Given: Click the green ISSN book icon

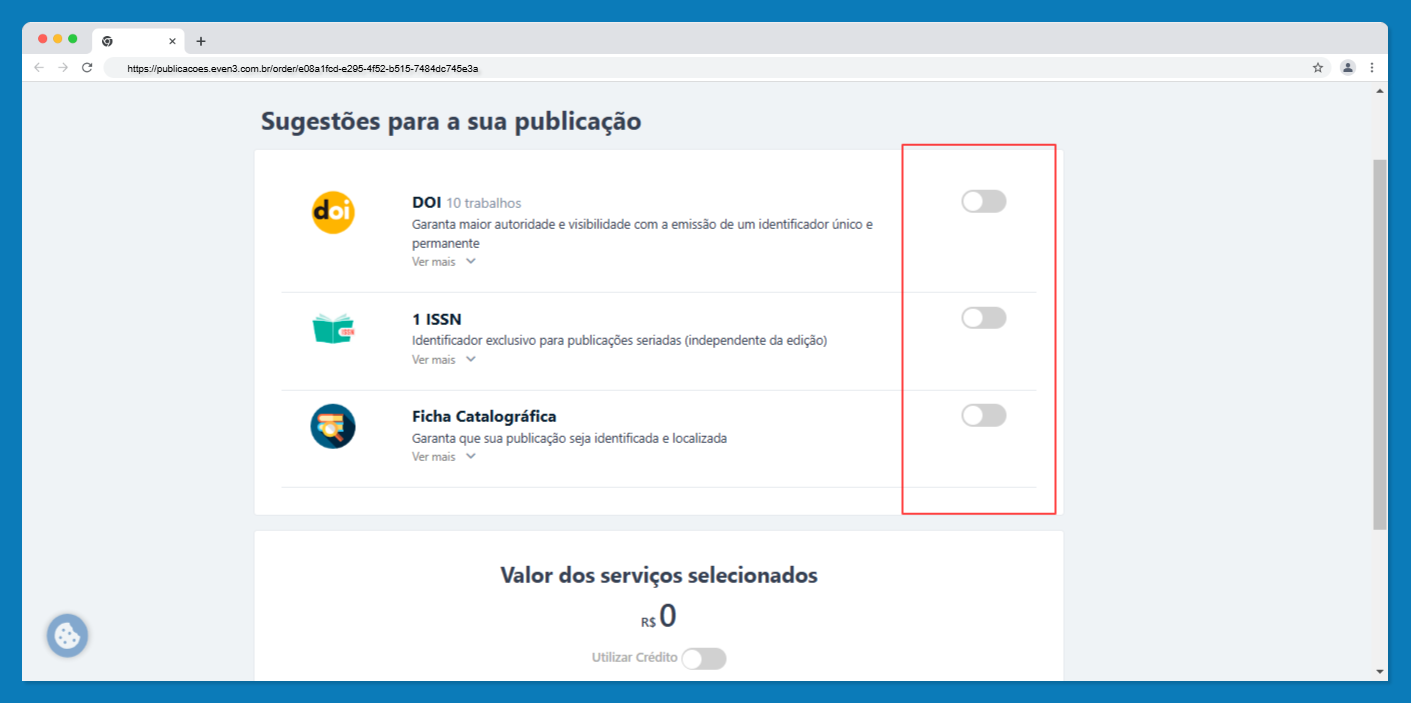Looking at the screenshot, I should point(333,329).
